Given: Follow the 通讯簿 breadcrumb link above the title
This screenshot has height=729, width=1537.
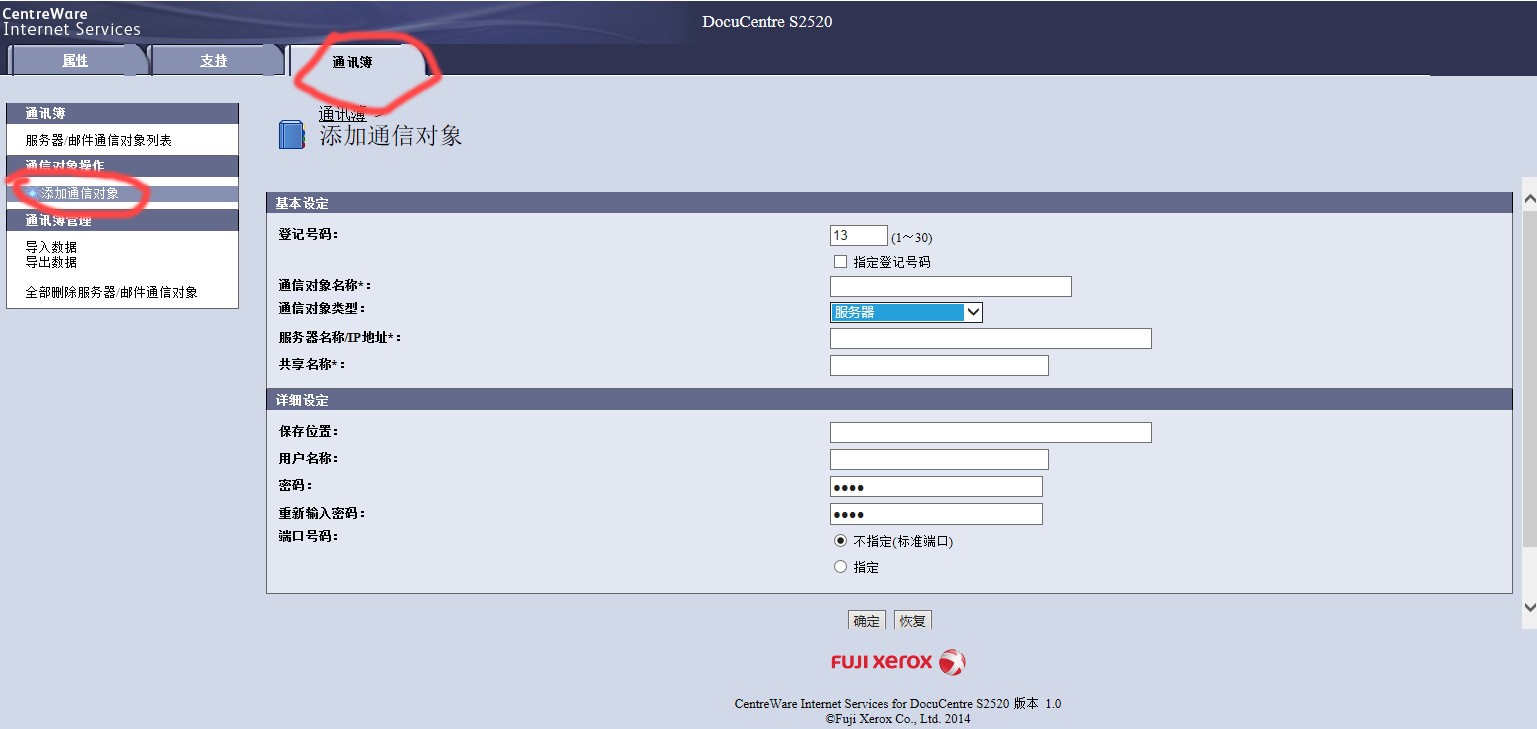Looking at the screenshot, I should pos(342,114).
